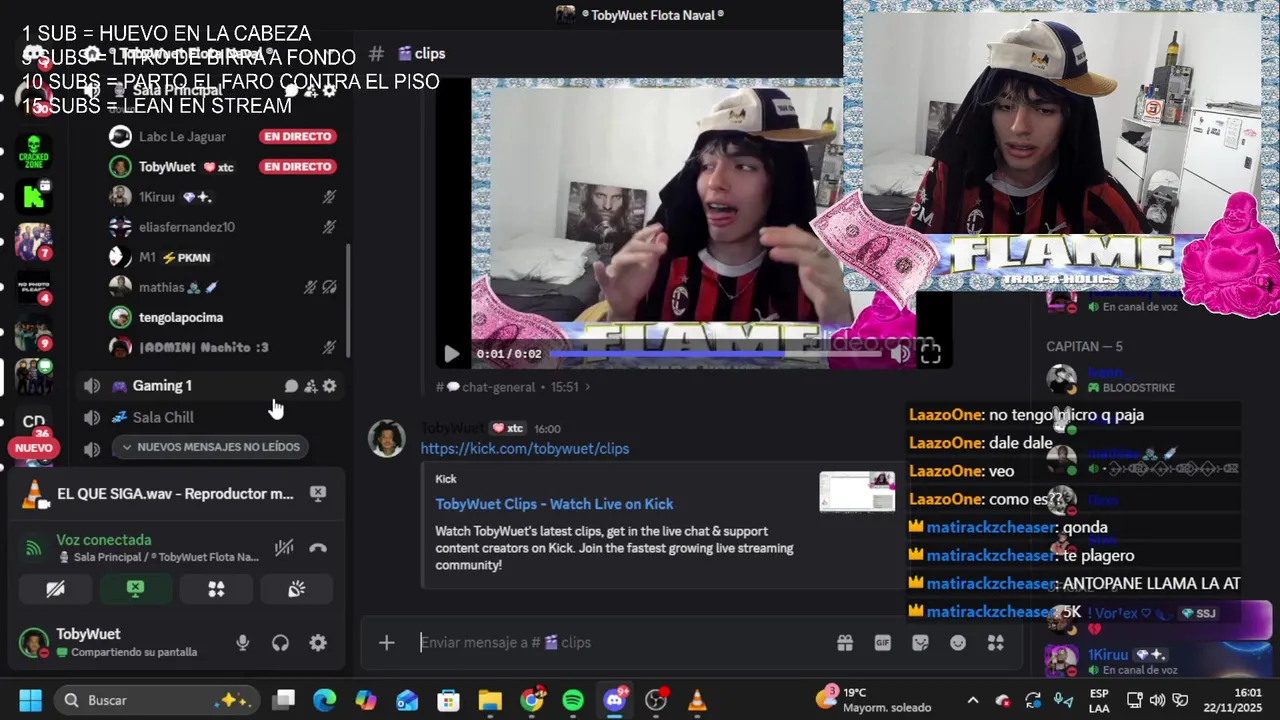Open user settings gear

coord(318,643)
